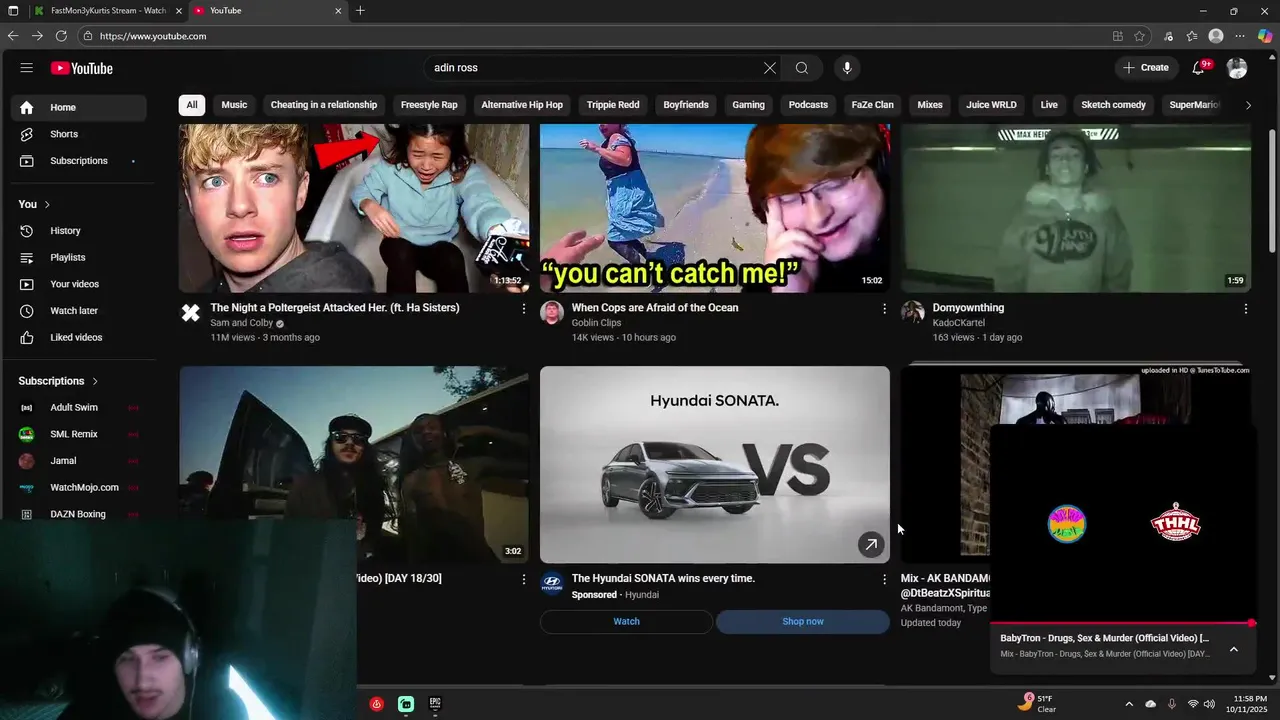The width and height of the screenshot is (1280, 720).
Task: Open the notifications bell
Action: 1199,68
